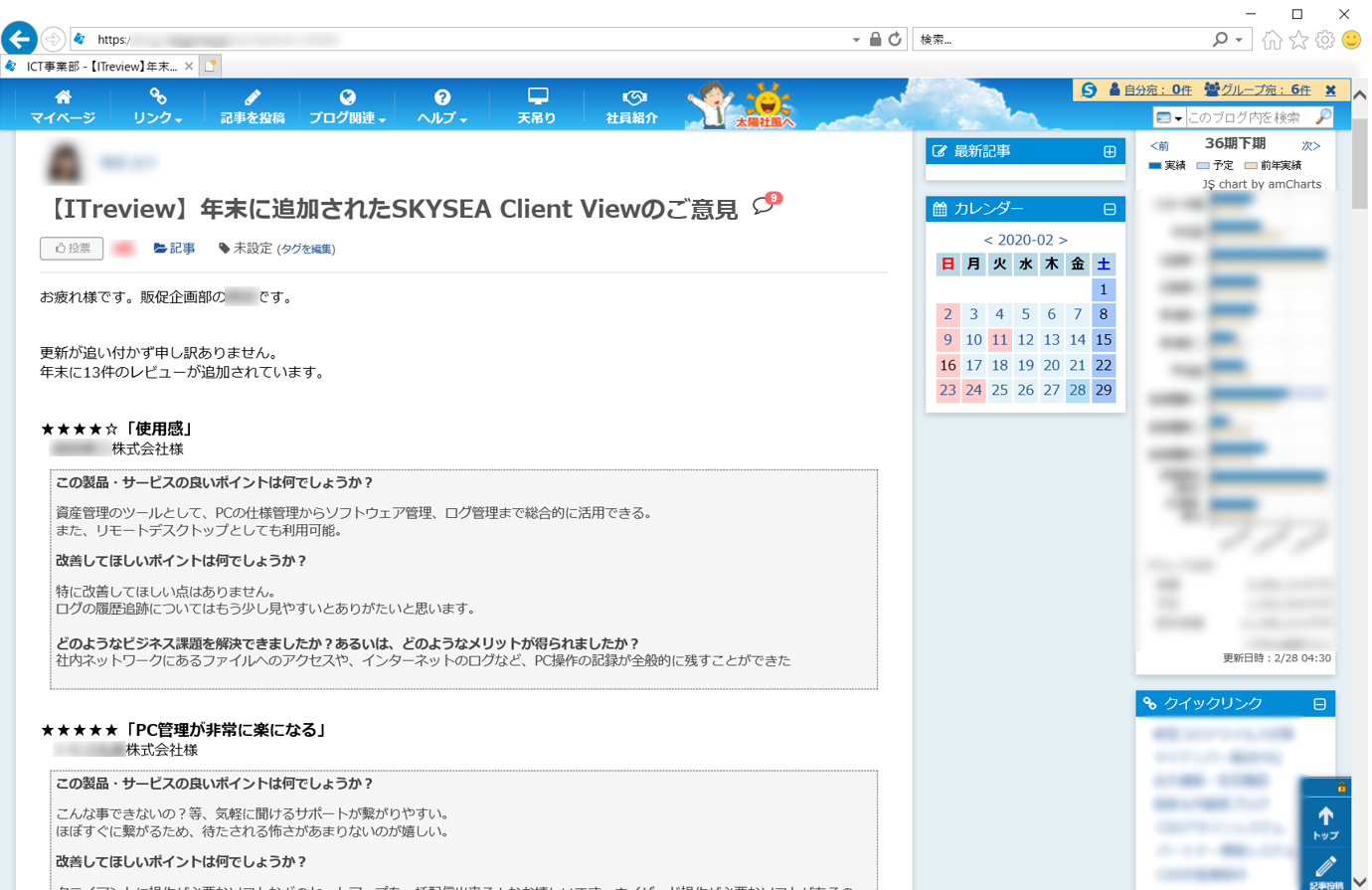Open browser settings gear
Viewport: 1372px width, 890px height.
tap(1325, 40)
